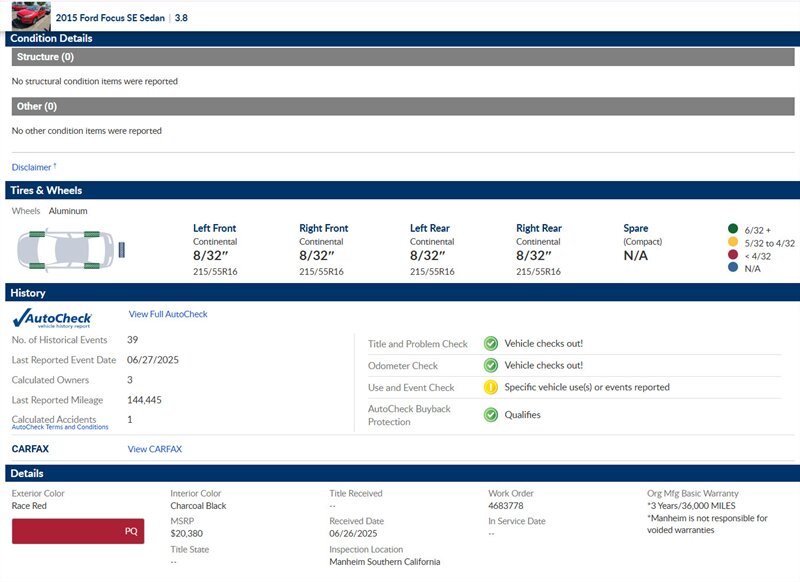
Task: Open AutoCheck Terms and Conditions link
Action: point(60,427)
